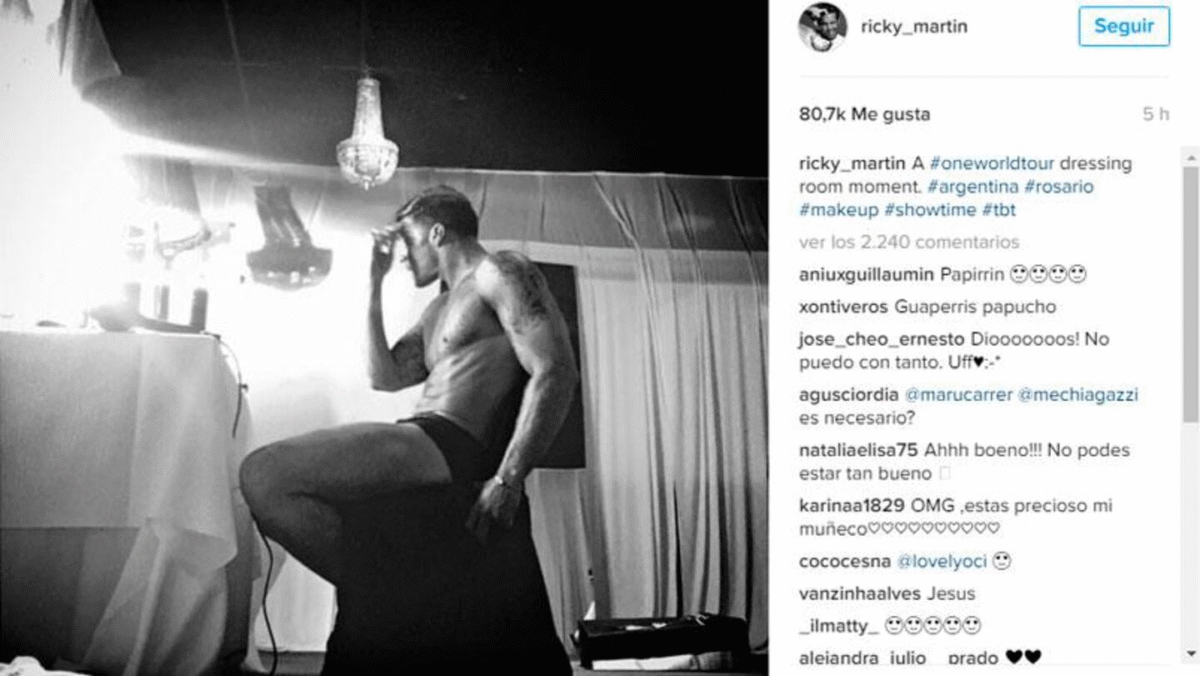
Task: Click the Seguir follow button
Action: click(x=1124, y=27)
